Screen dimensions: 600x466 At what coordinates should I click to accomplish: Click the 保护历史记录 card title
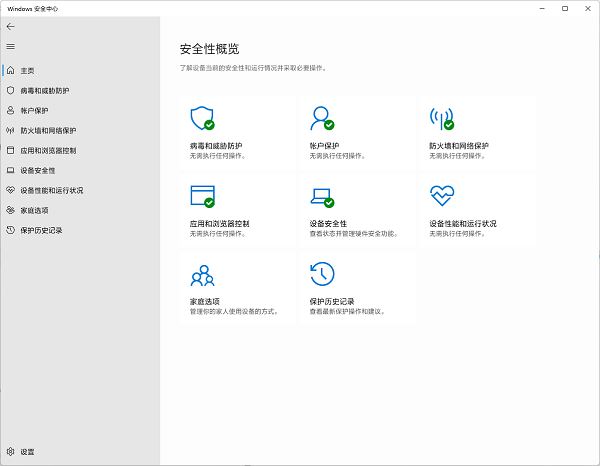[x=332, y=301]
